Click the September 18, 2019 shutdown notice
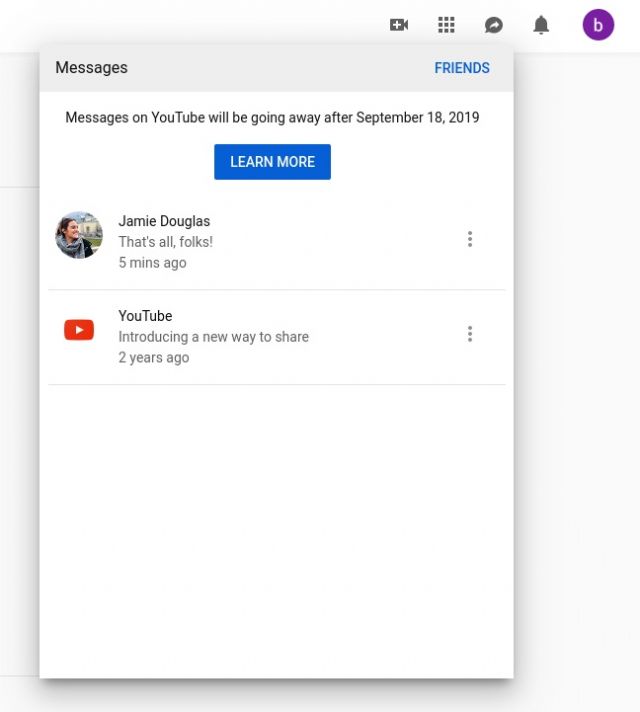Image resolution: width=640 pixels, height=712 pixels. pos(272,118)
